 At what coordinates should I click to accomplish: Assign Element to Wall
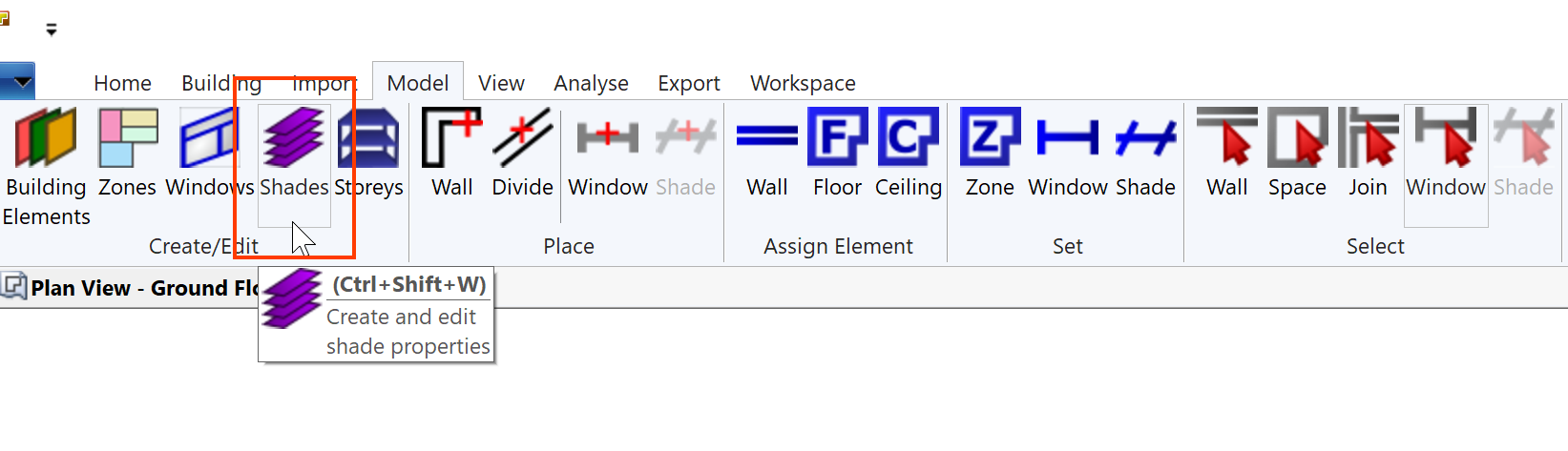tap(767, 154)
